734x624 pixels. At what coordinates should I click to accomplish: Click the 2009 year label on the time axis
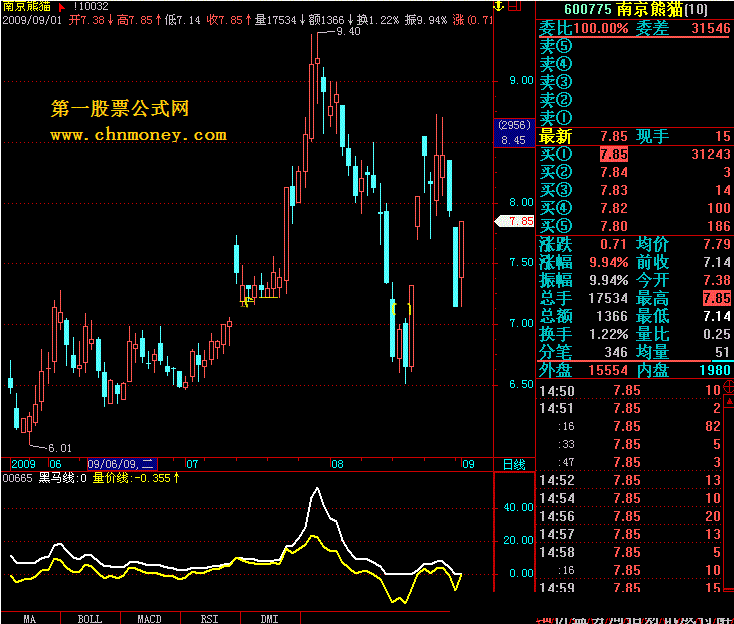(23, 464)
